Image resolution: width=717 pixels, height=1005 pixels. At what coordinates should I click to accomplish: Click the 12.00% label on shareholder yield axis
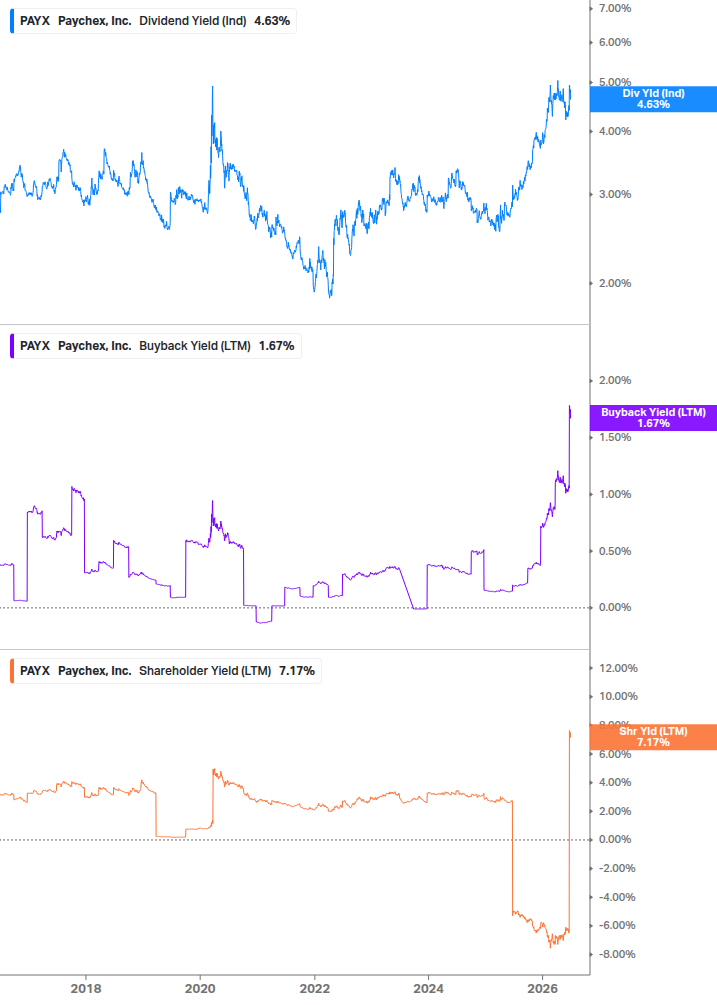[x=618, y=669]
